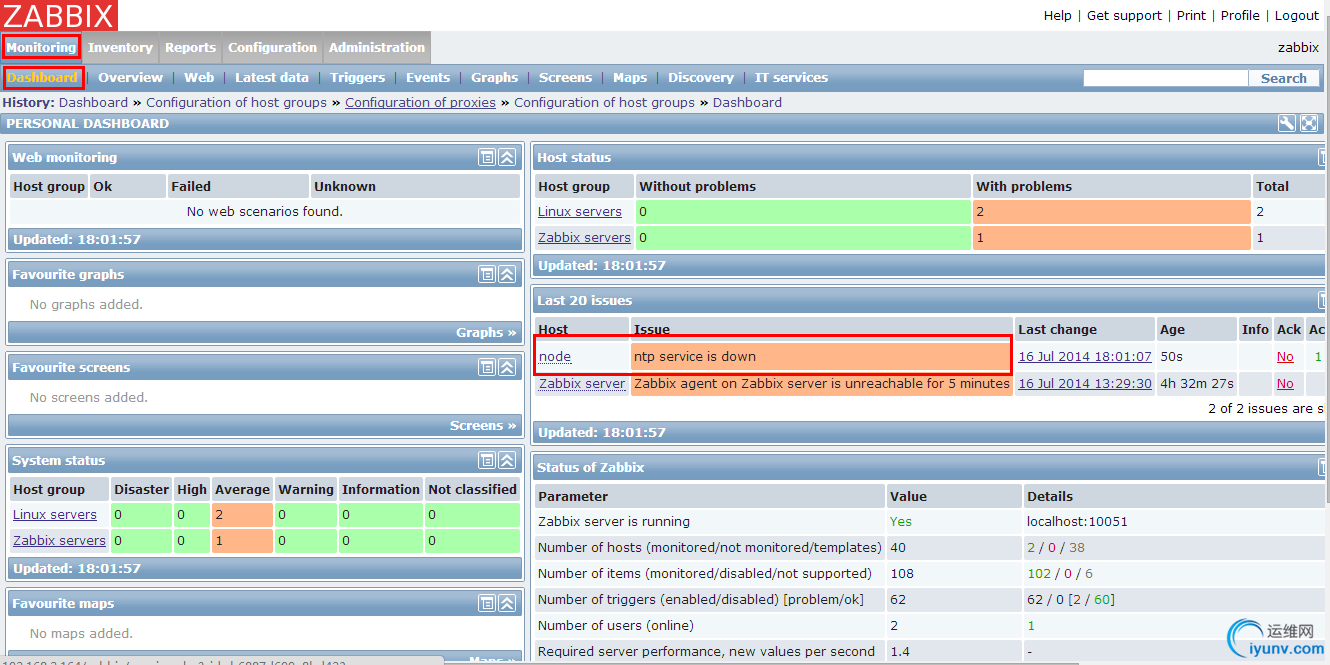Viewport: 1330px width, 665px height.
Task: Open the Maps submenu item
Action: point(630,77)
